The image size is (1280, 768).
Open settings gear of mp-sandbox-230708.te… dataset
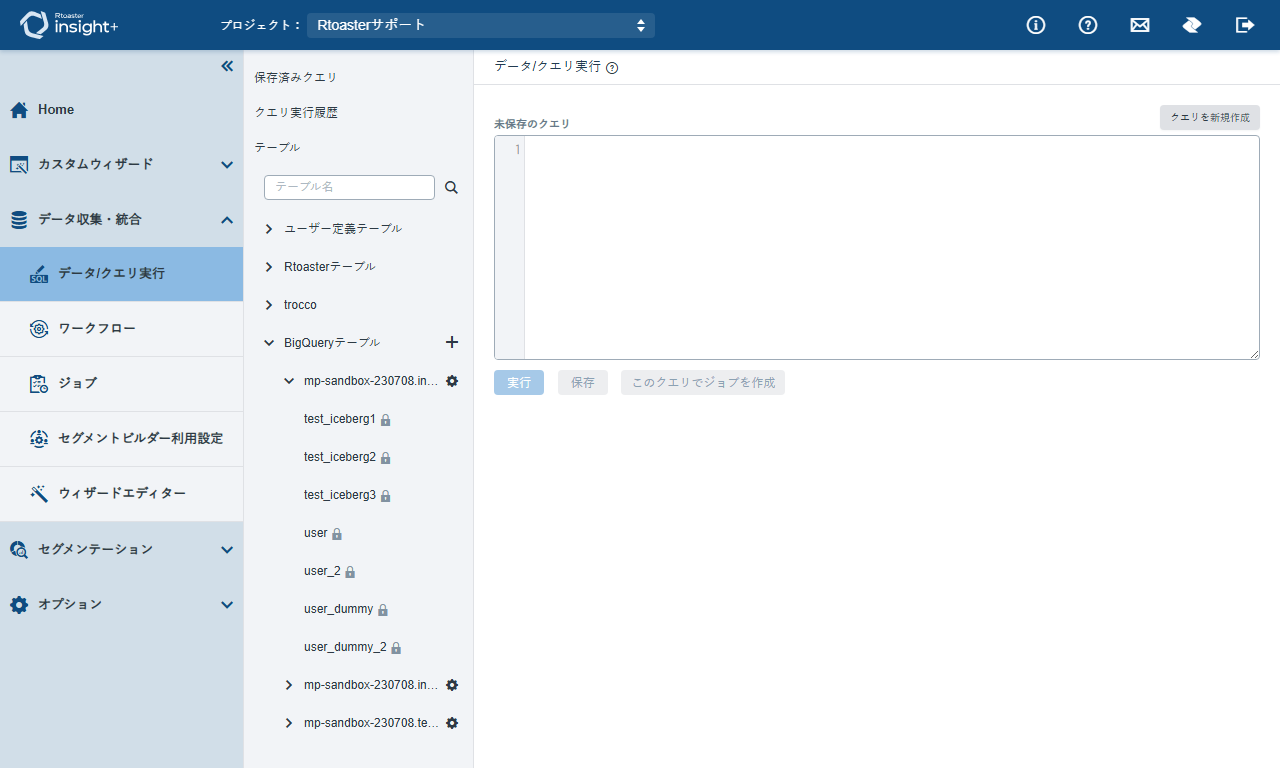tap(452, 723)
